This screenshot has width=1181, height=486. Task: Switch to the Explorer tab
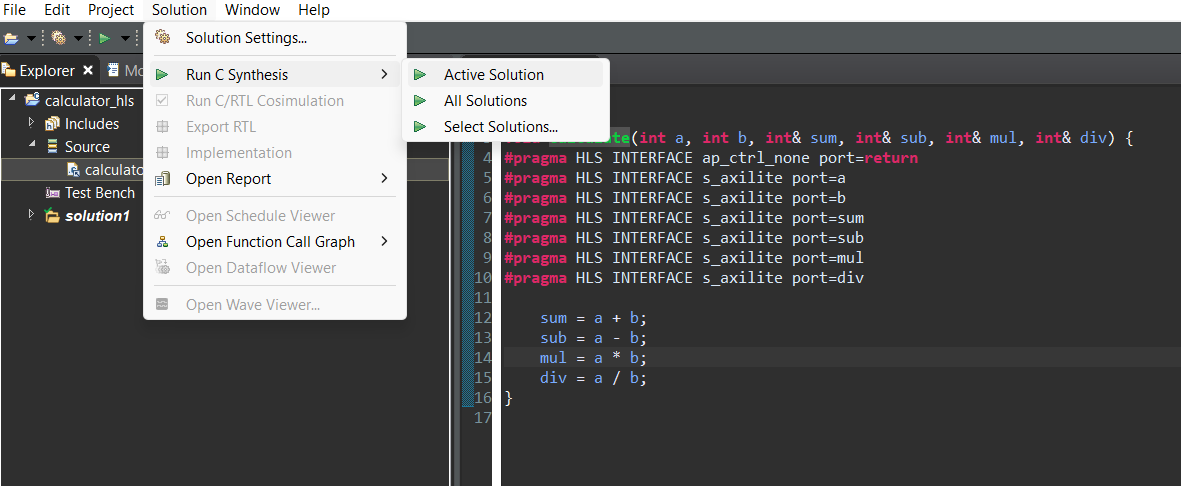click(x=47, y=71)
